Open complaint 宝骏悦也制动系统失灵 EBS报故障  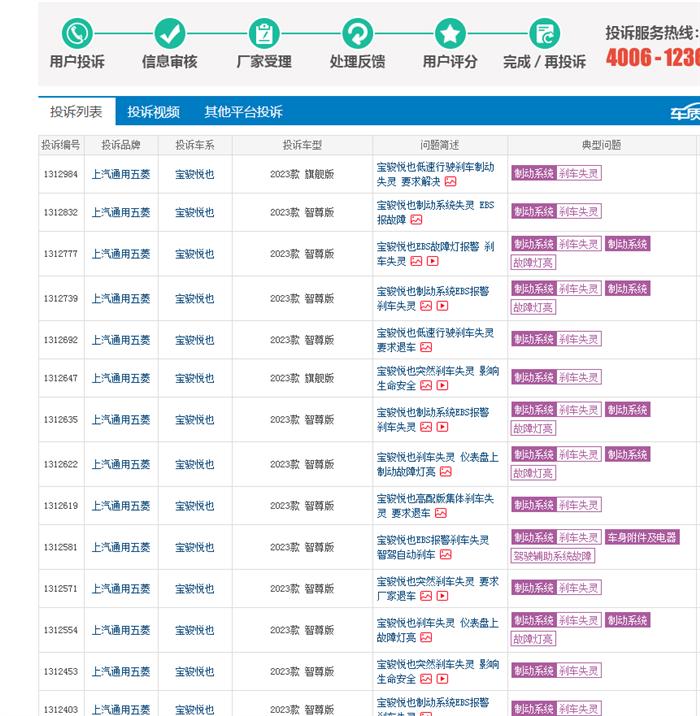435,212
